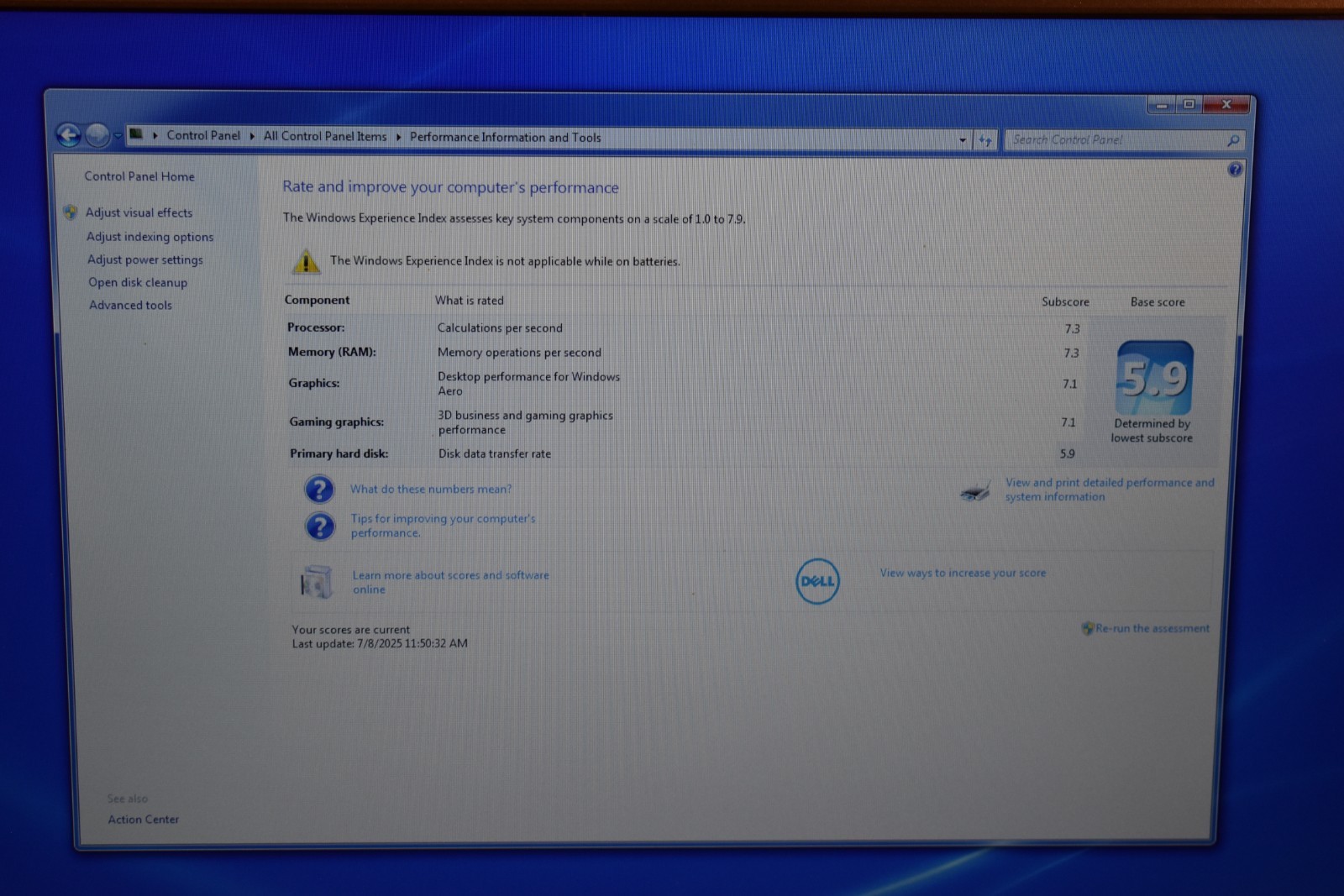Select Performance Information and Tools breadcrumb

pyautogui.click(x=506, y=138)
